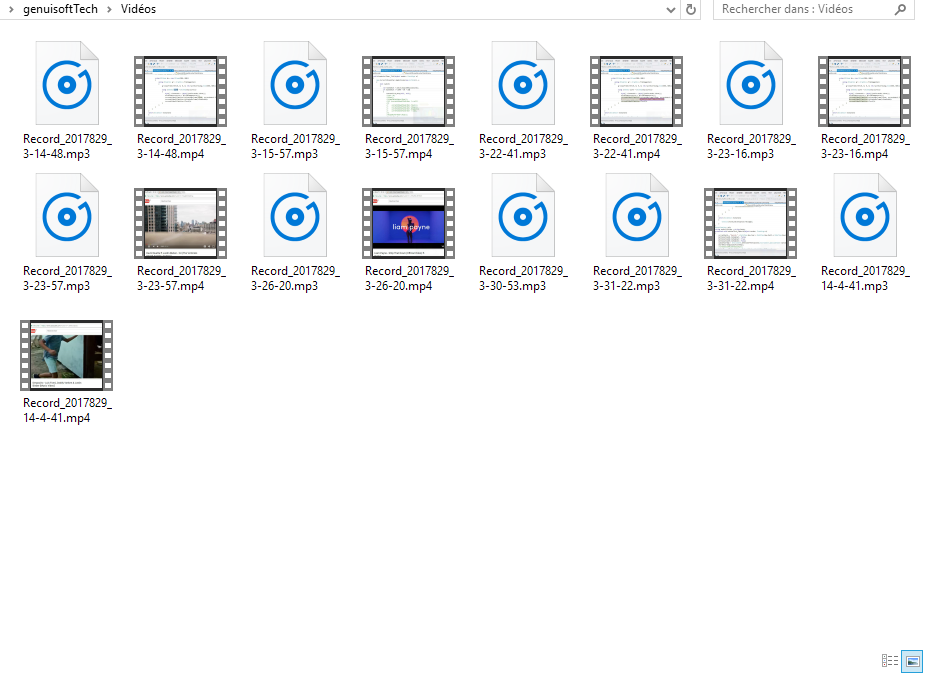Open the address bar history dropdown
Viewport: 927px width, 673px height.
(x=671, y=9)
